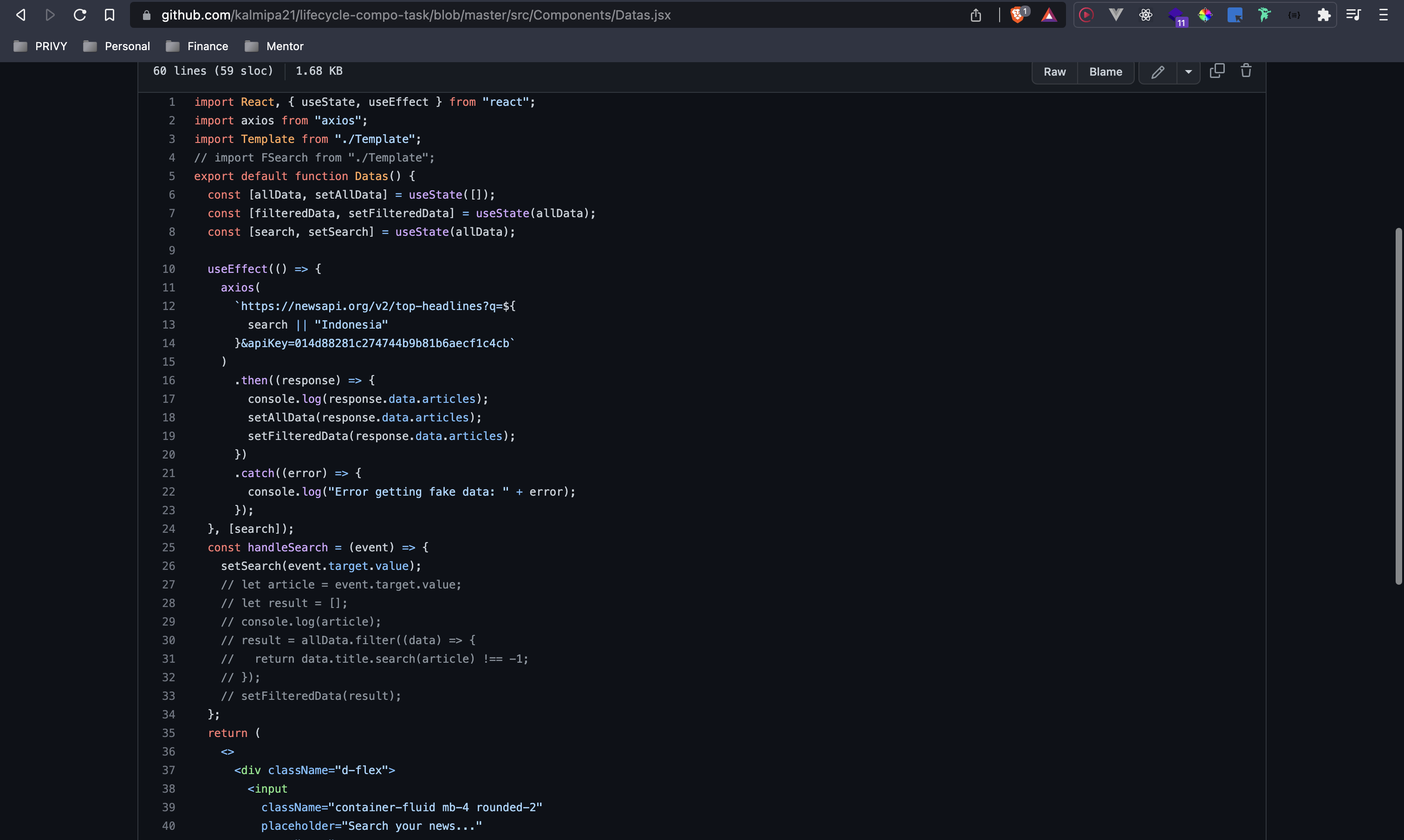Screen dimensions: 1404x840
Task: Open Brave Rewards
Action: 1048,15
